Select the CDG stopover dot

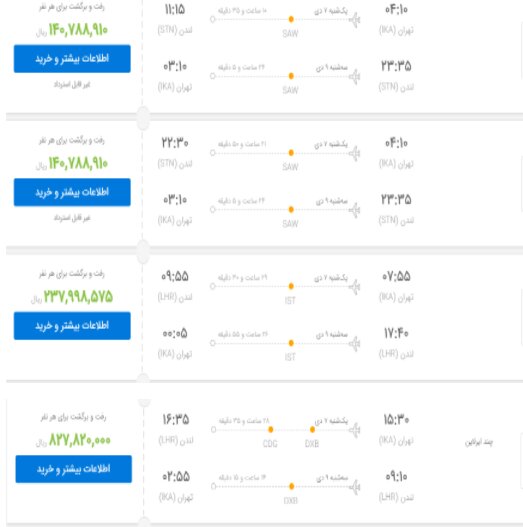point(271,430)
